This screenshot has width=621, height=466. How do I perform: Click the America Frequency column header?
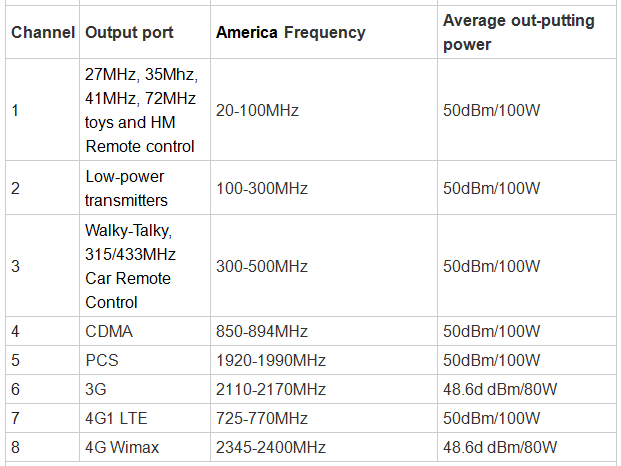tap(290, 33)
